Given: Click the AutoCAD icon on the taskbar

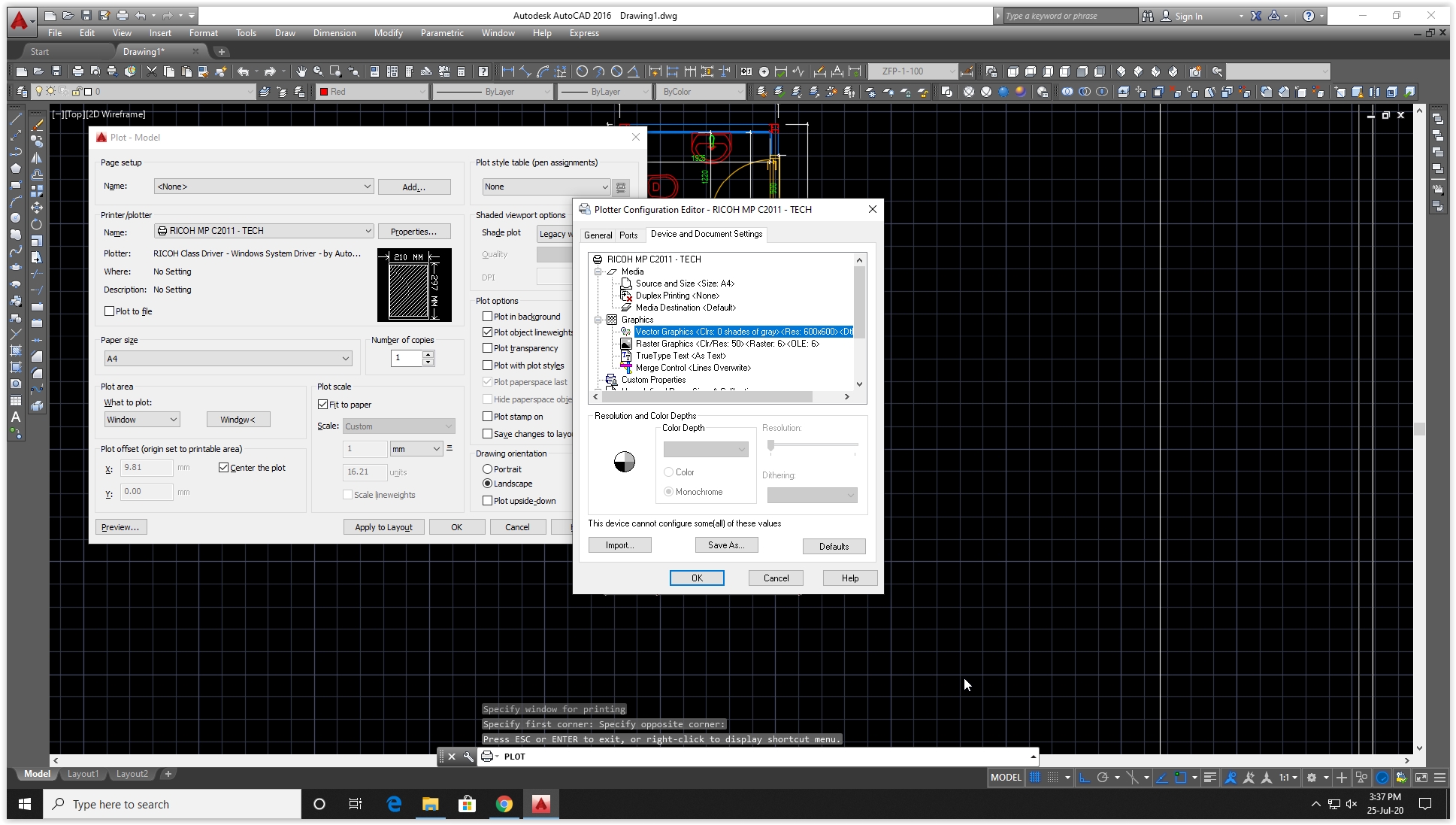Looking at the screenshot, I should pos(542,804).
